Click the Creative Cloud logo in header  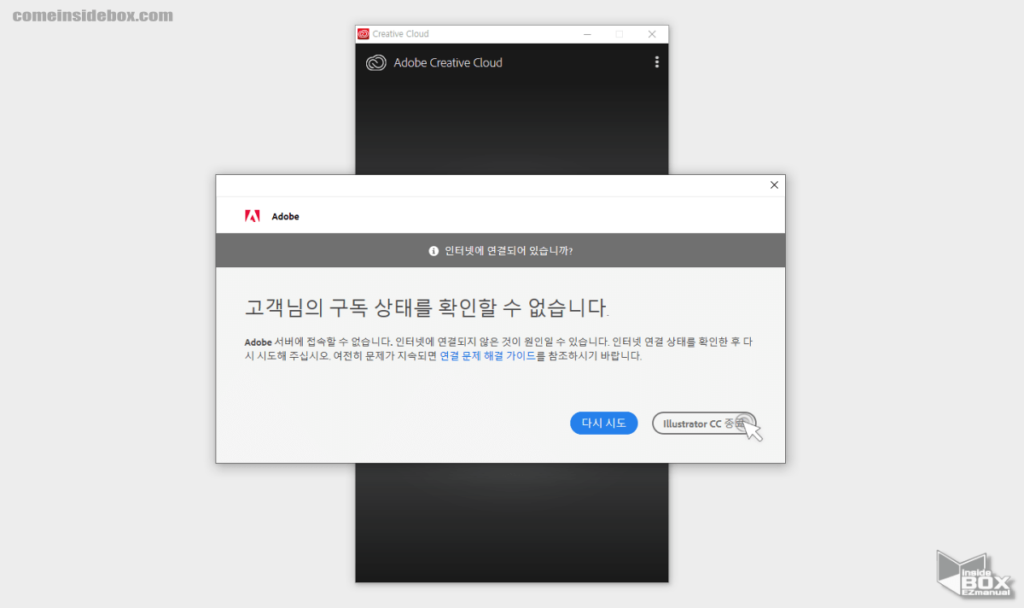(376, 63)
